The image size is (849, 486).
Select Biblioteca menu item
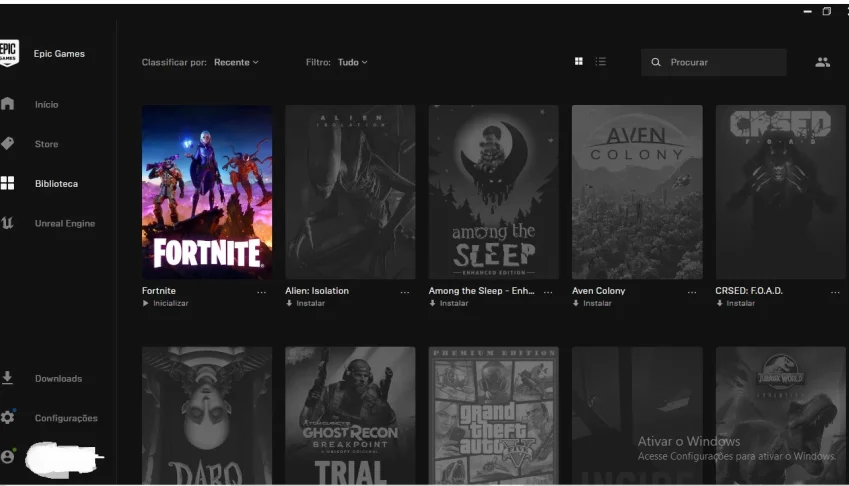56,183
